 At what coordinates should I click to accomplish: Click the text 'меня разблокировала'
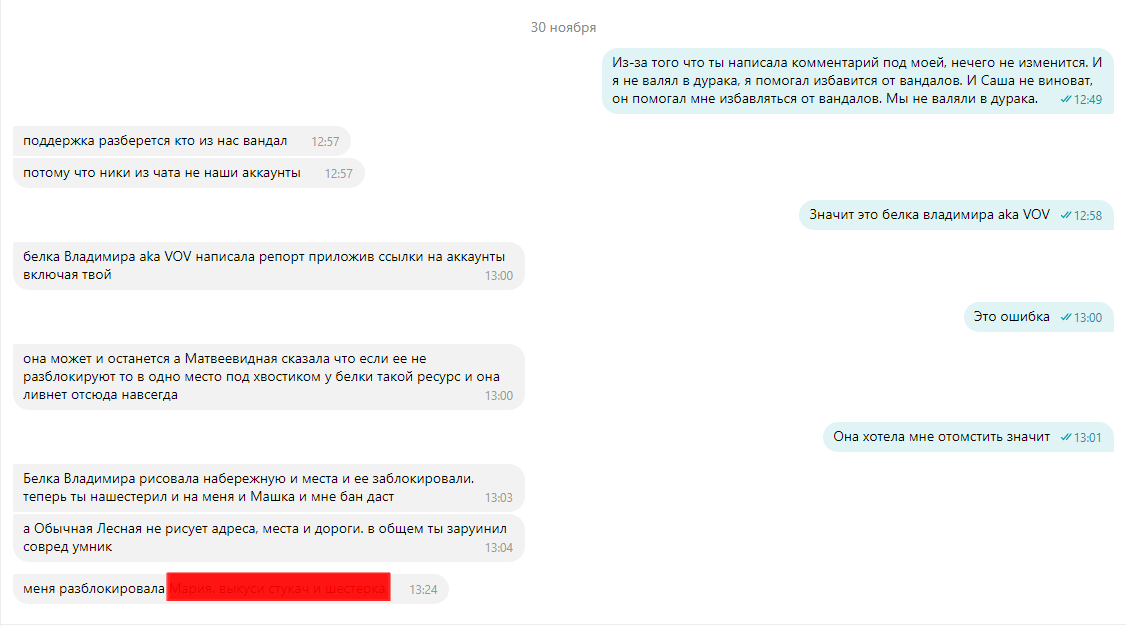[93, 589]
